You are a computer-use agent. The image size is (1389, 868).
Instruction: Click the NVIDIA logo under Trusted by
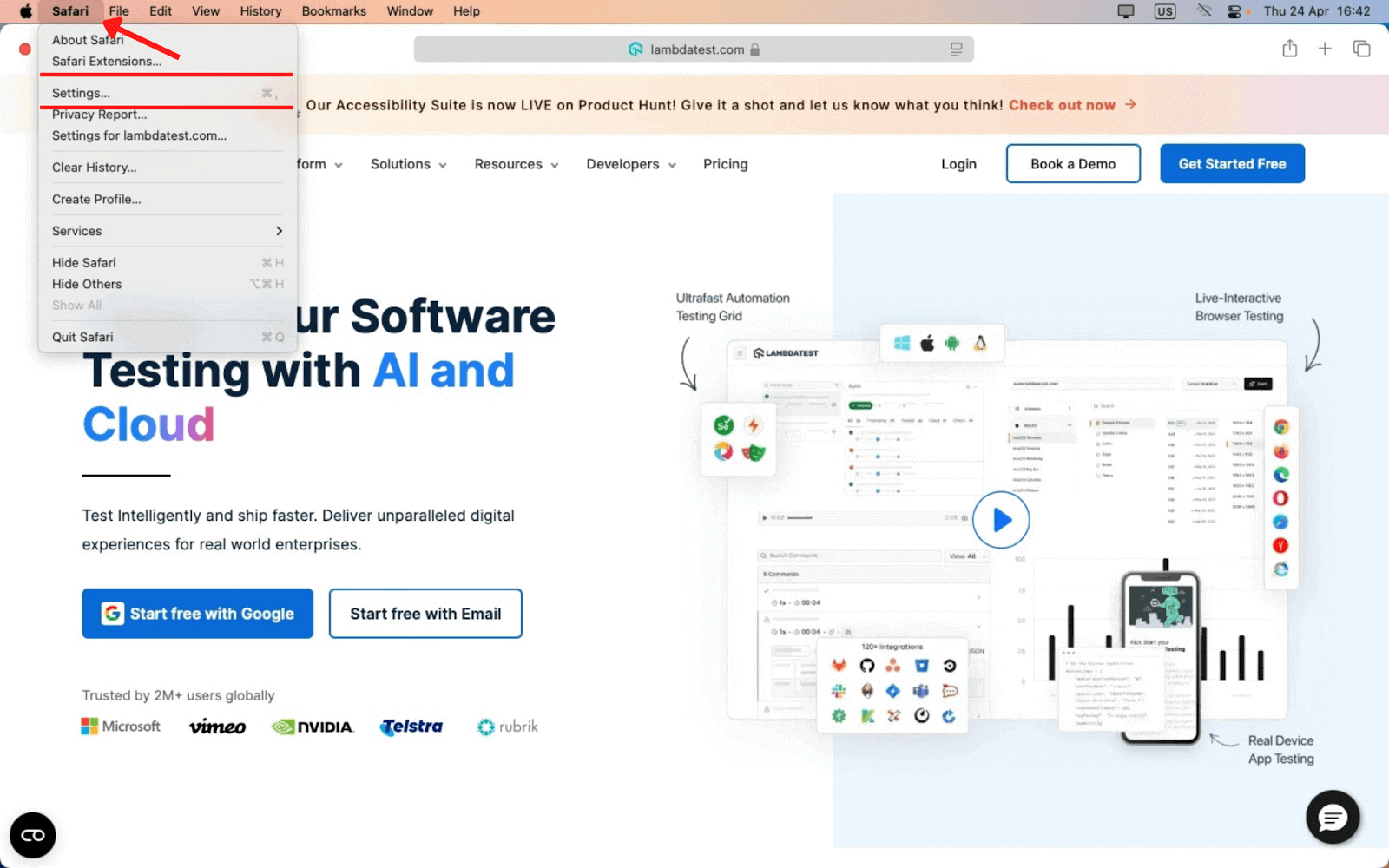tap(313, 727)
